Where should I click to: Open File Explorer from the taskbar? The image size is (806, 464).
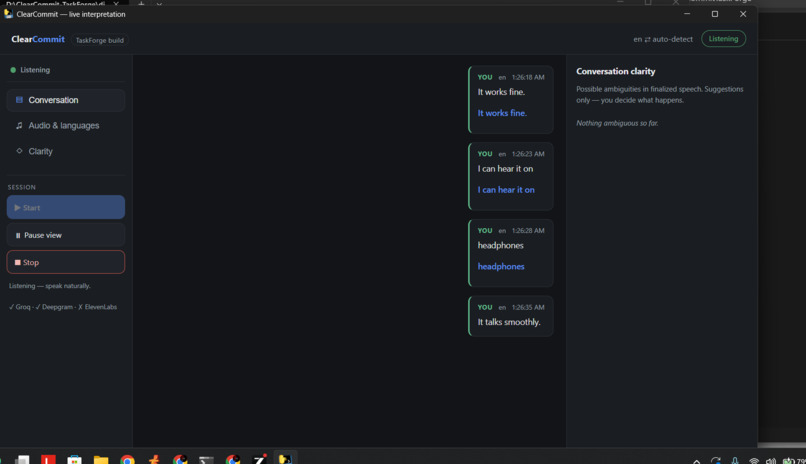101,459
